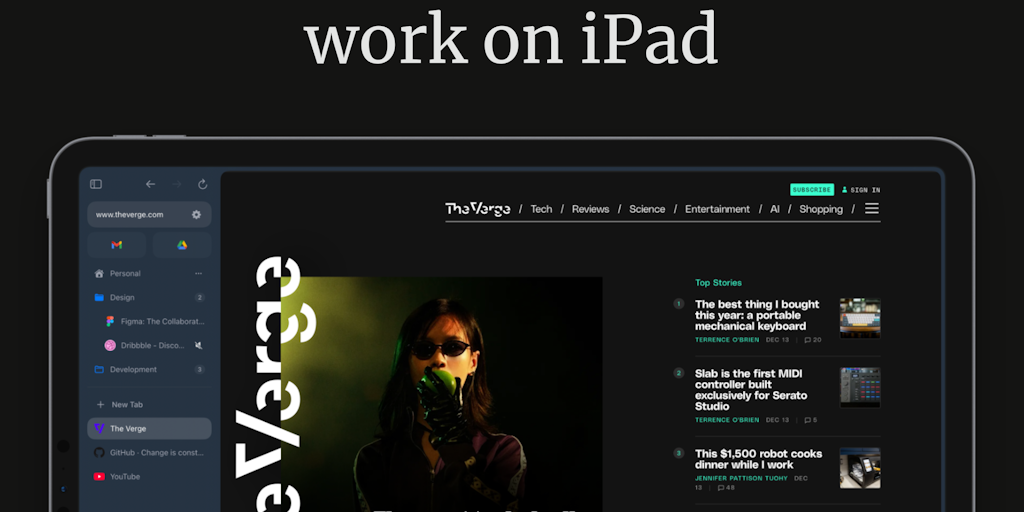The width and height of the screenshot is (1024, 512).
Task: Open the 48 comments on robot story
Action: [x=725, y=487]
